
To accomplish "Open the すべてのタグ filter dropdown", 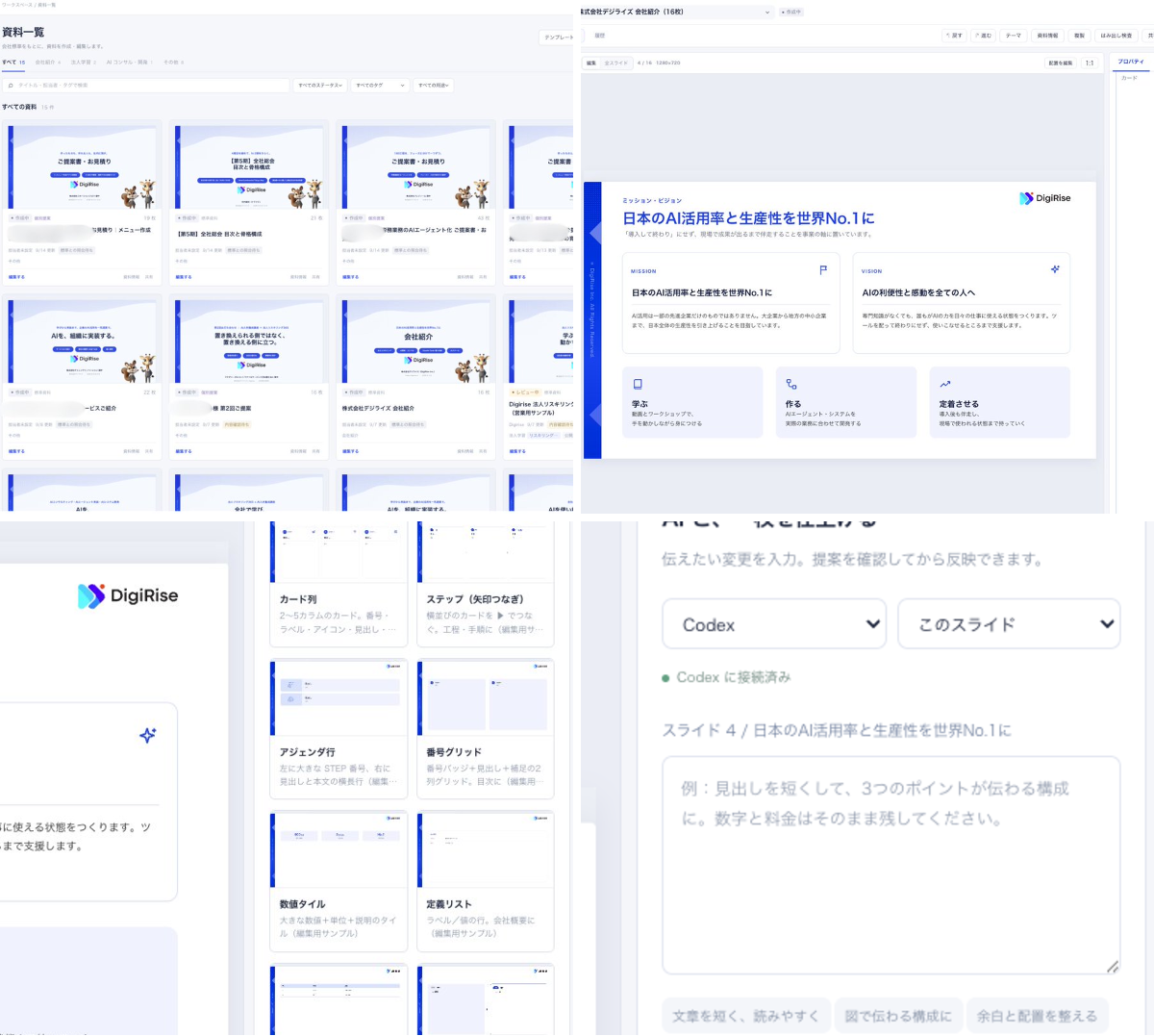I will click(x=381, y=86).
